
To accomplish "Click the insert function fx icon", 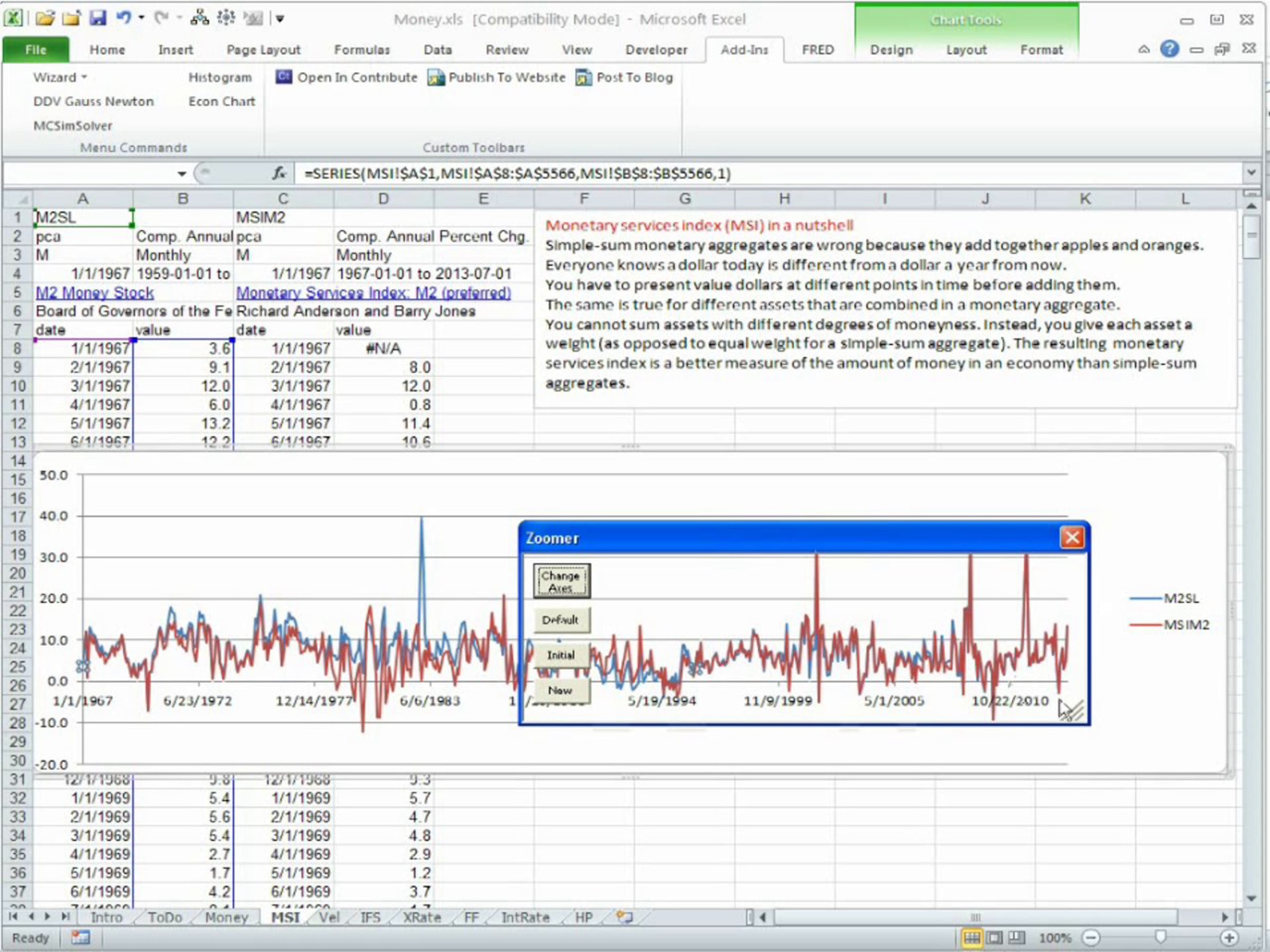I will 279,173.
